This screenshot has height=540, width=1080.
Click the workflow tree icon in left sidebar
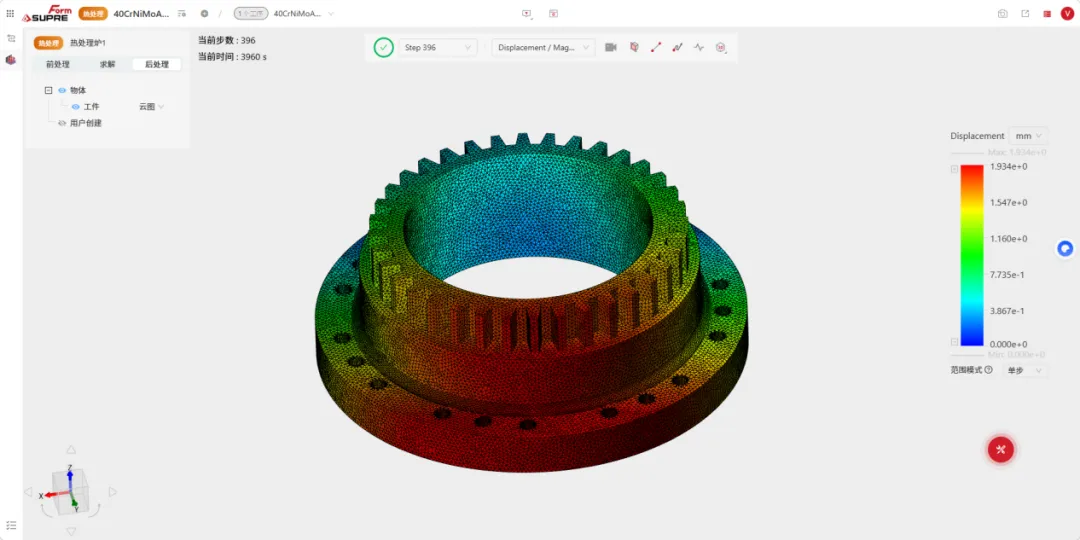(x=10, y=39)
